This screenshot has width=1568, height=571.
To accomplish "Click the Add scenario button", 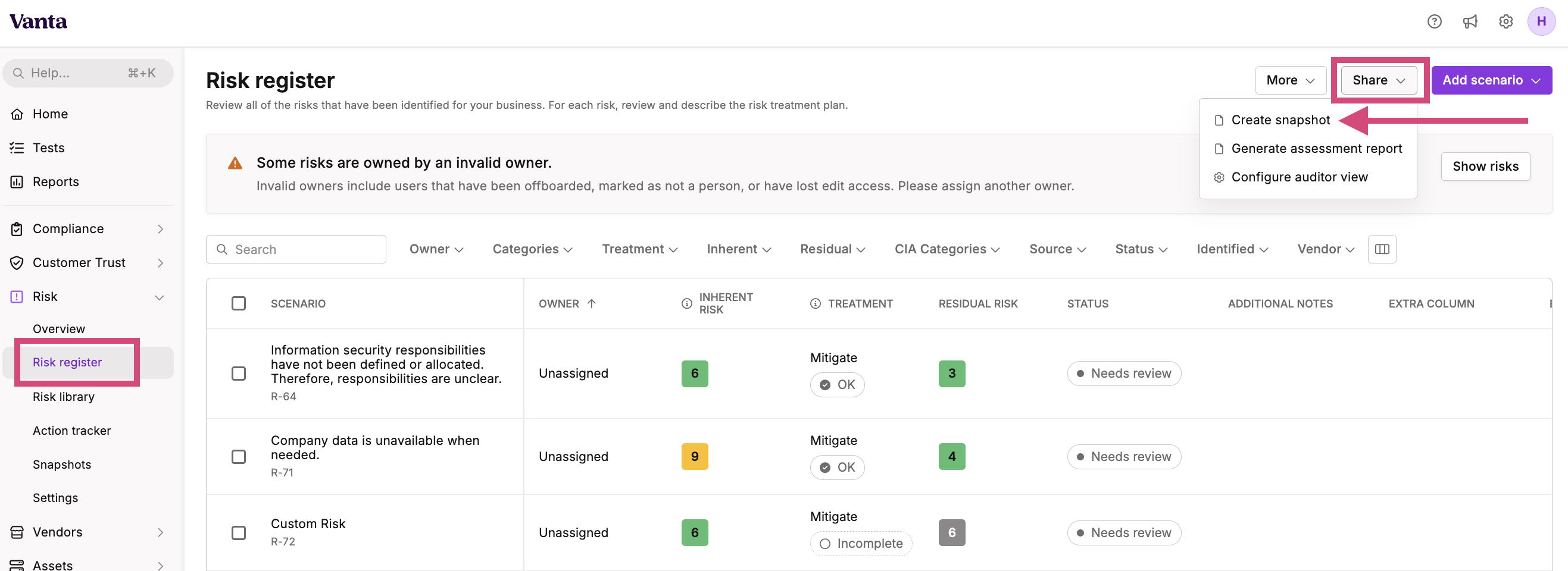I will click(x=1491, y=80).
